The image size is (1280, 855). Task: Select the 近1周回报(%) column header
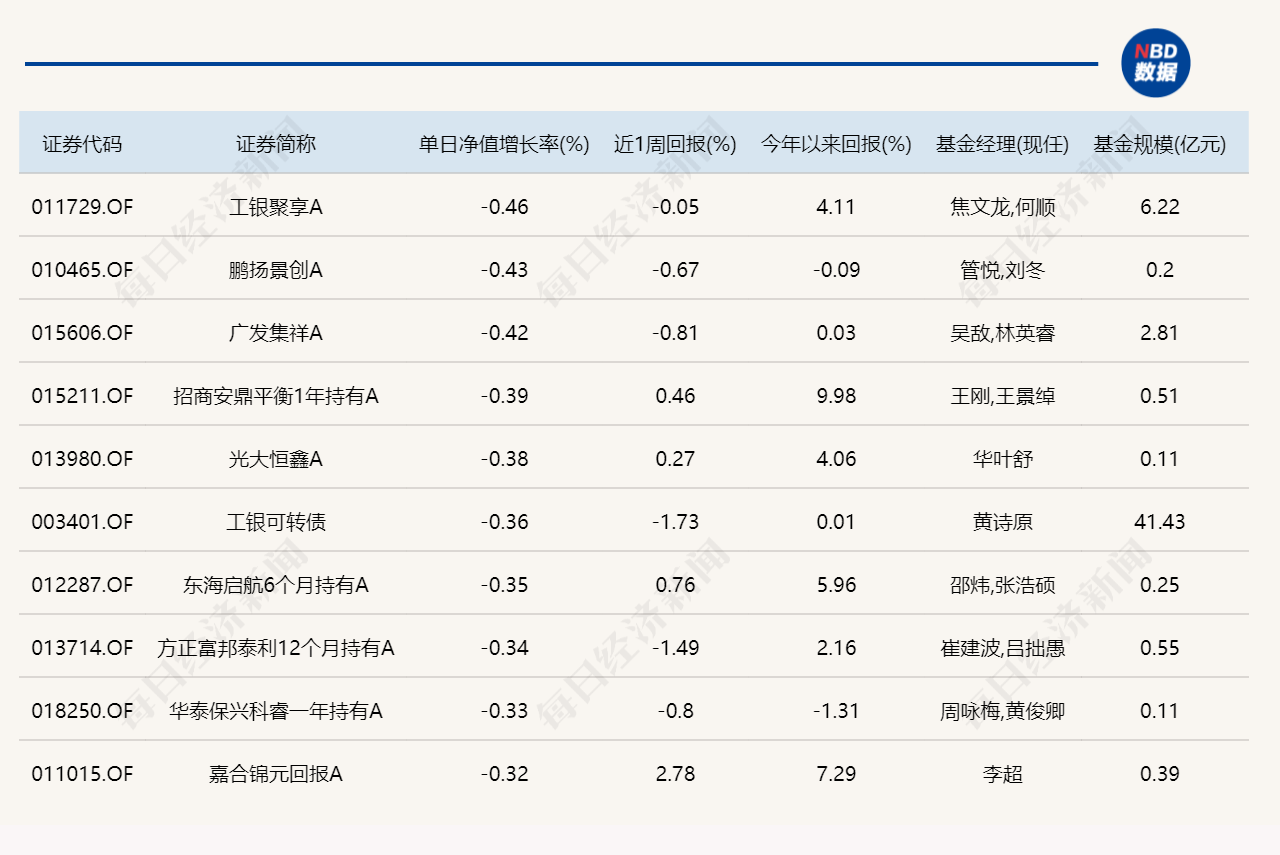[675, 144]
